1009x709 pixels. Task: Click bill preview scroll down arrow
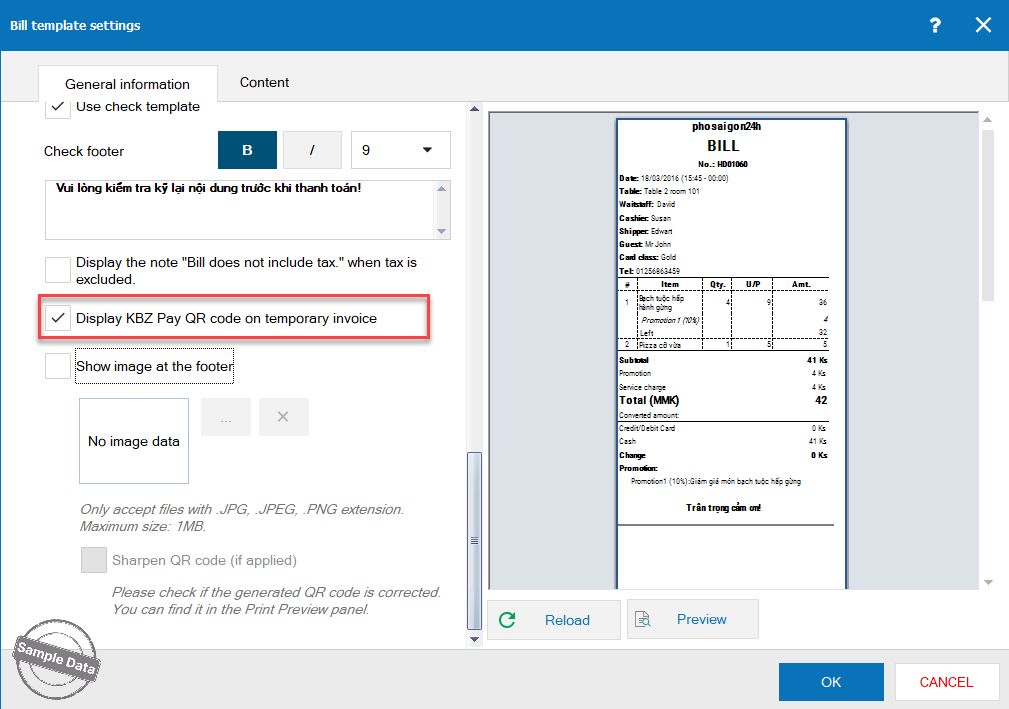(988, 582)
